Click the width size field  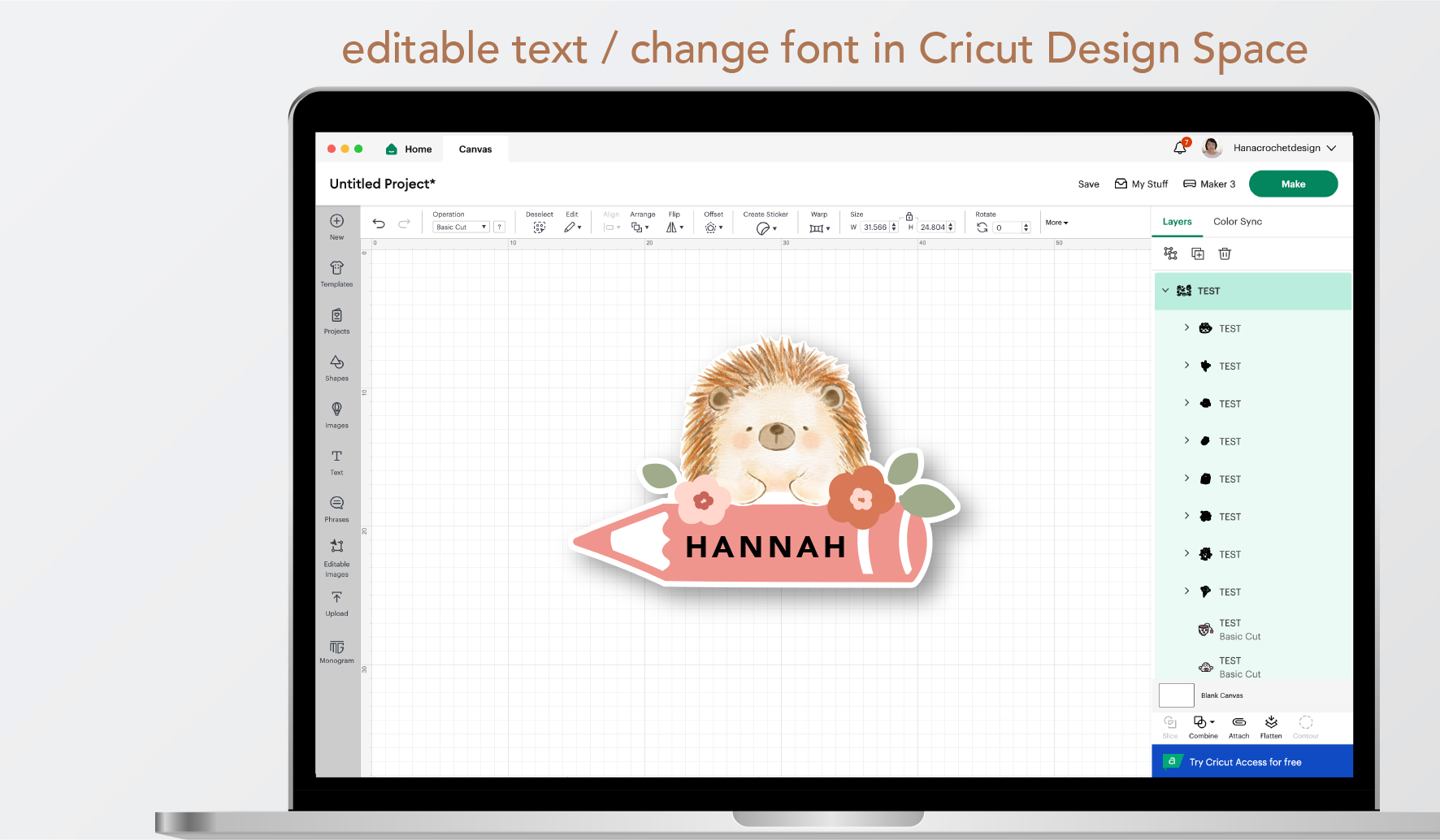[x=874, y=227]
